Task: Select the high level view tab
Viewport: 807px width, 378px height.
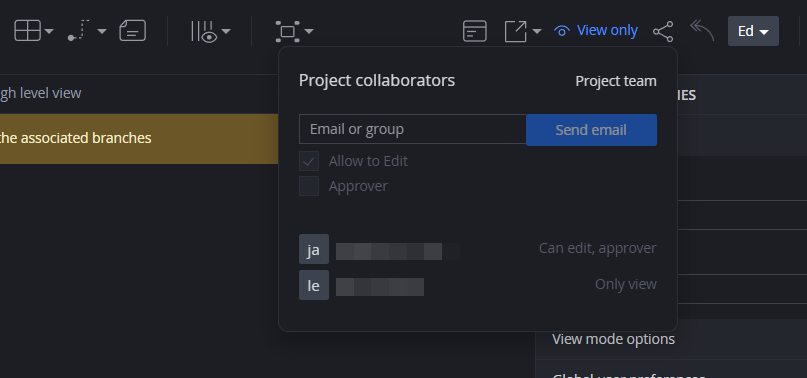Action: coord(41,93)
